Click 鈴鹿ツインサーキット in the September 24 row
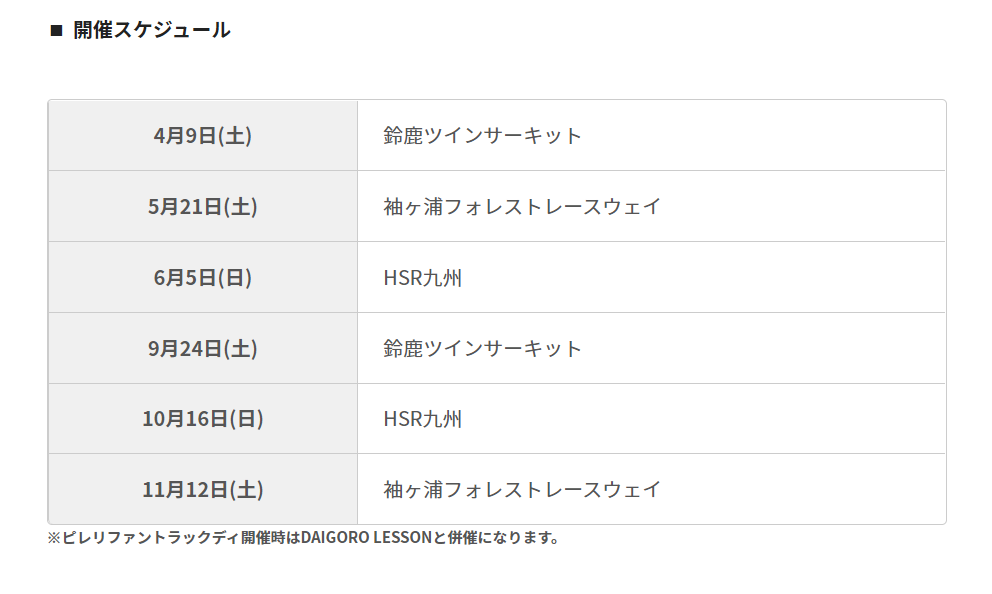 pos(482,348)
